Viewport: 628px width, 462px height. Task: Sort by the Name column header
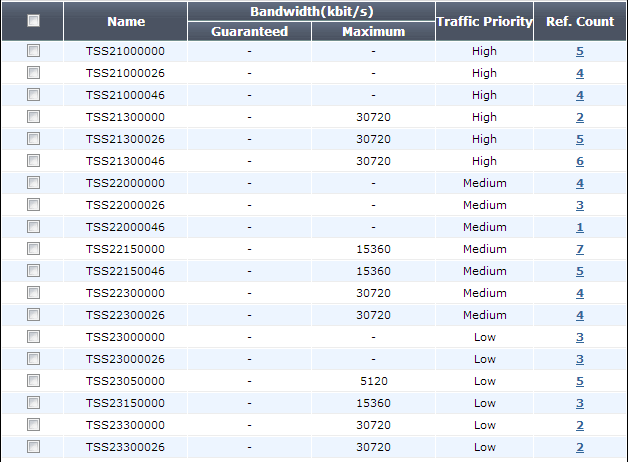pos(126,21)
